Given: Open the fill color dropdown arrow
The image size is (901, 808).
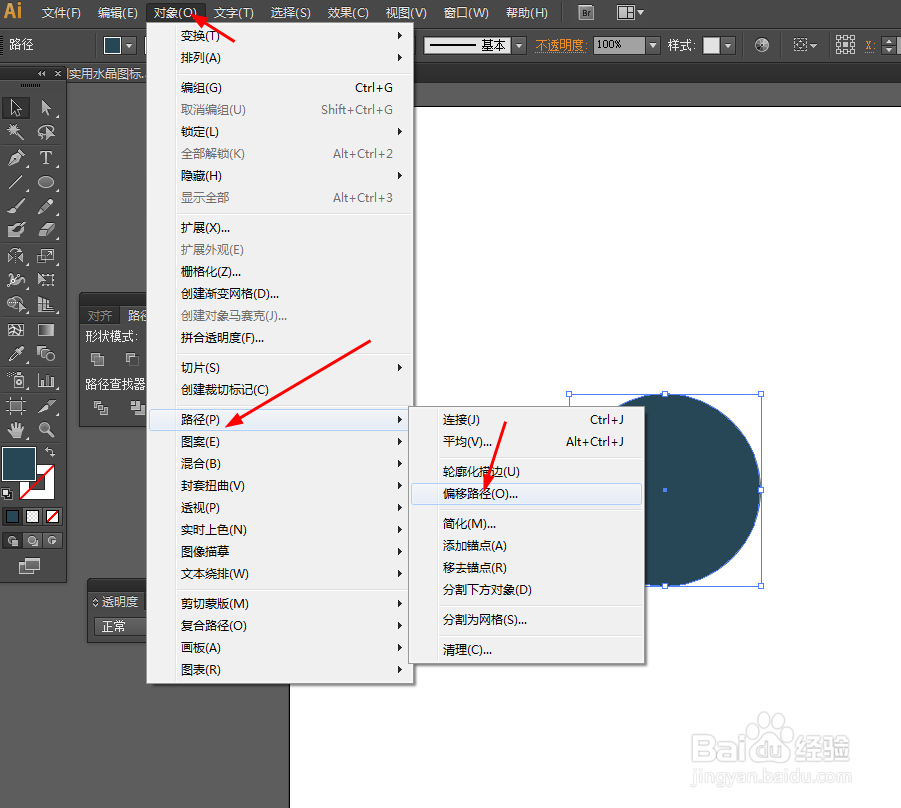Looking at the screenshot, I should [x=129, y=45].
